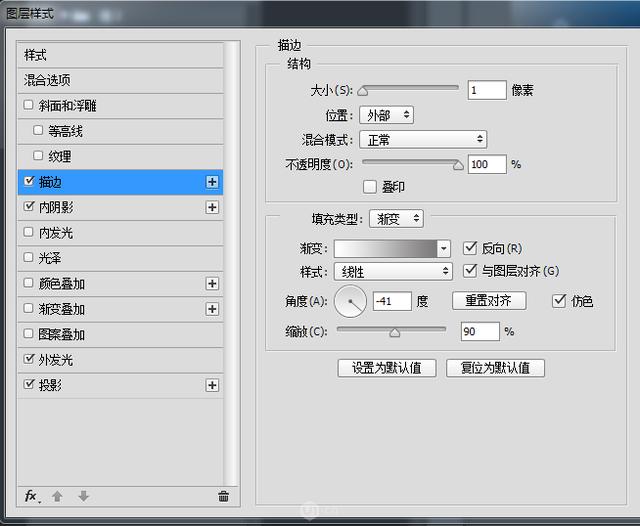Click the styles list vertical scrollbar
Image resolution: width=640 pixels, height=526 pixels.
coord(232,263)
